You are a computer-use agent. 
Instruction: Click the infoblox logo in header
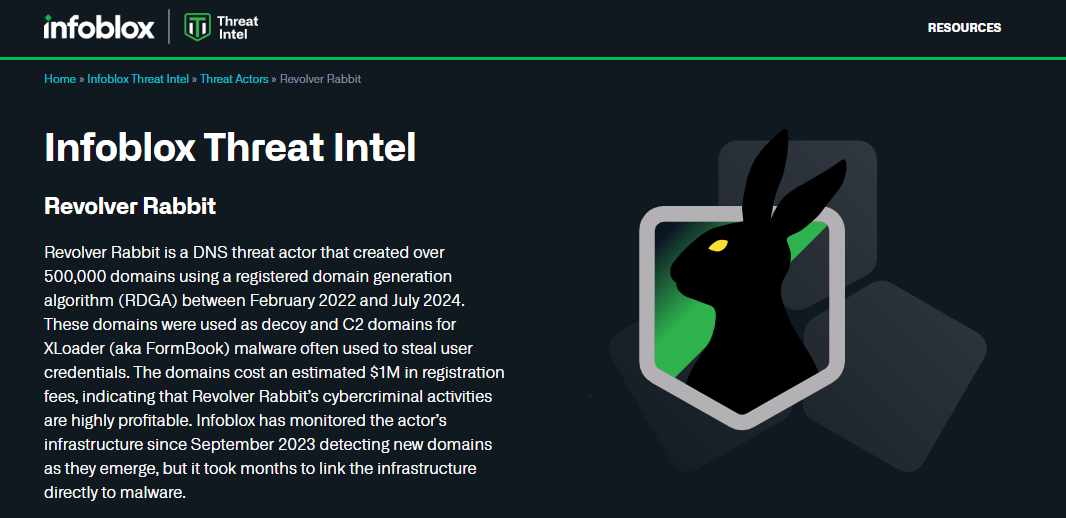coord(99,27)
